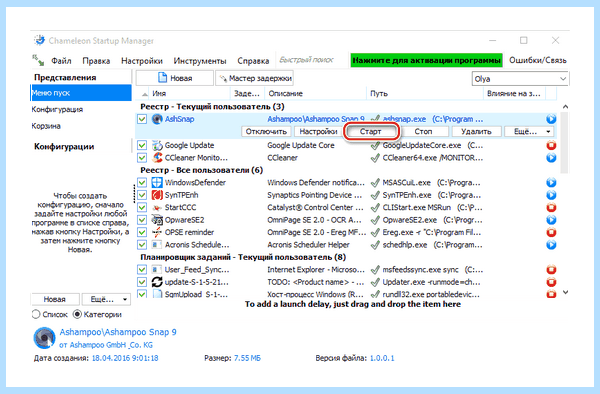Toggle the CCleaner Monitor checkbox

tap(142, 158)
